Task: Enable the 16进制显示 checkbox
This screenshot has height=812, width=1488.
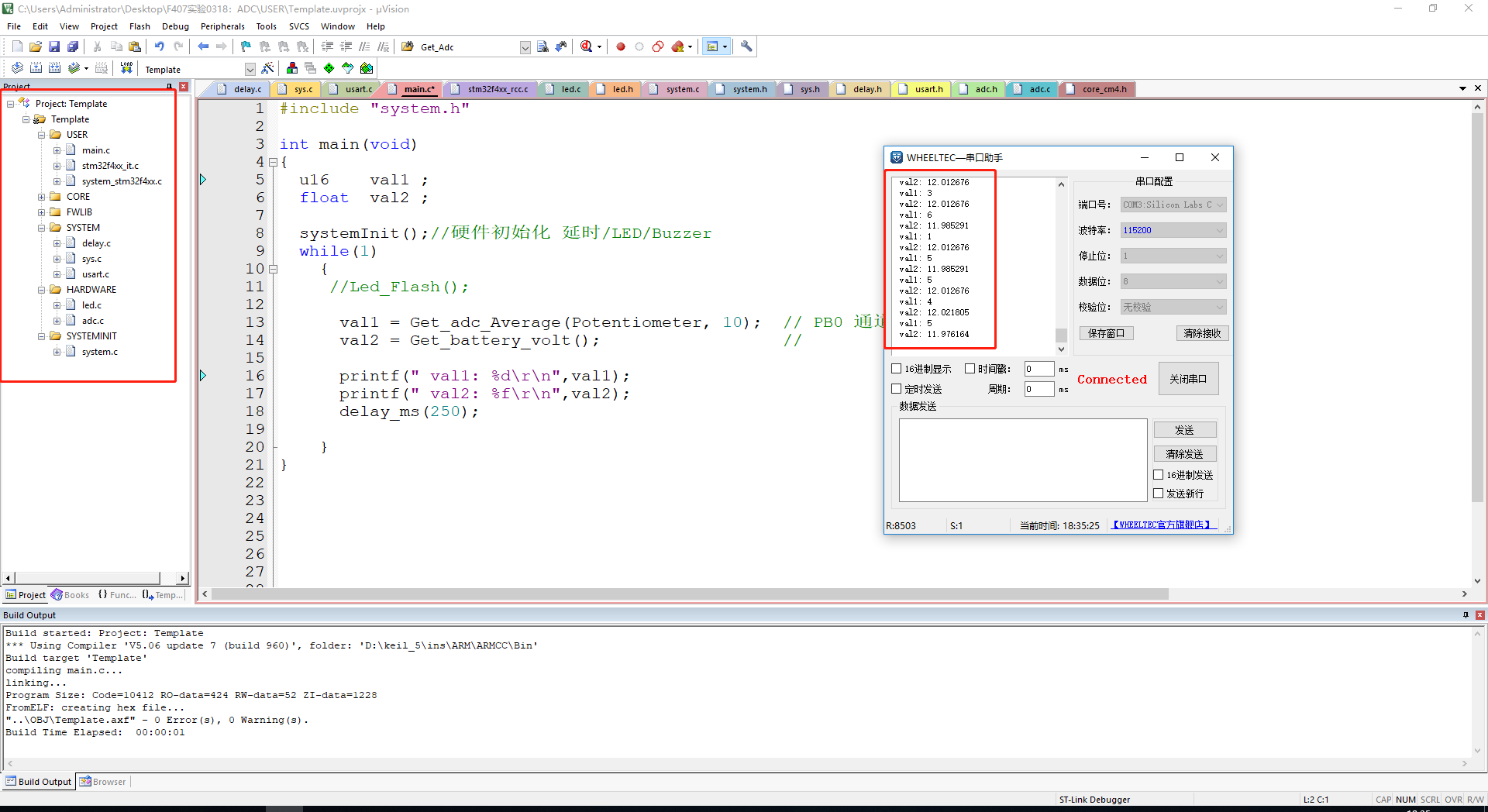Action: coord(896,368)
